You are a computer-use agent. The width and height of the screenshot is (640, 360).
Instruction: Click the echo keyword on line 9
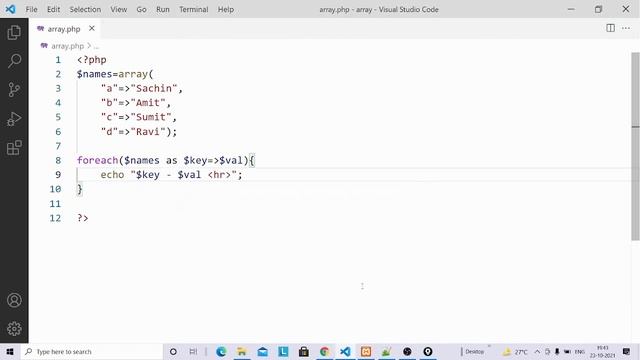tap(112, 175)
